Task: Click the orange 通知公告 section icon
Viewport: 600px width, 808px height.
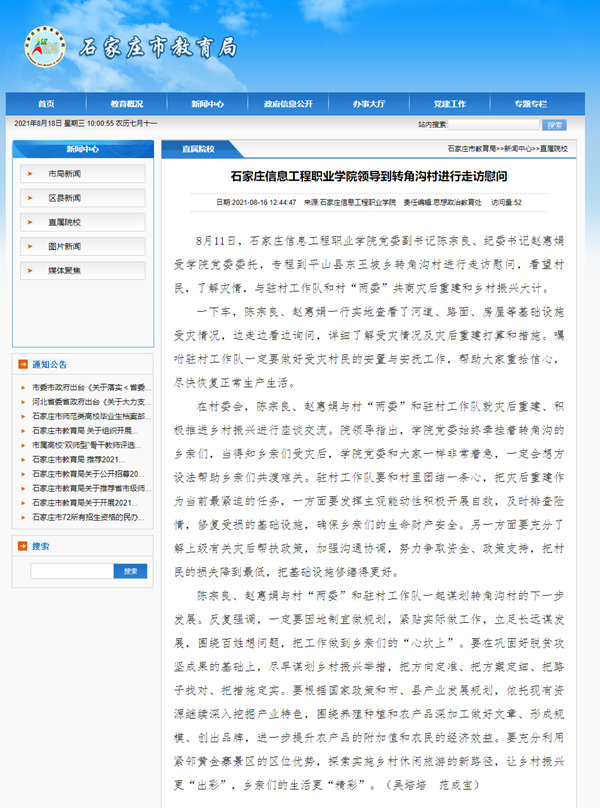Action: (23, 365)
